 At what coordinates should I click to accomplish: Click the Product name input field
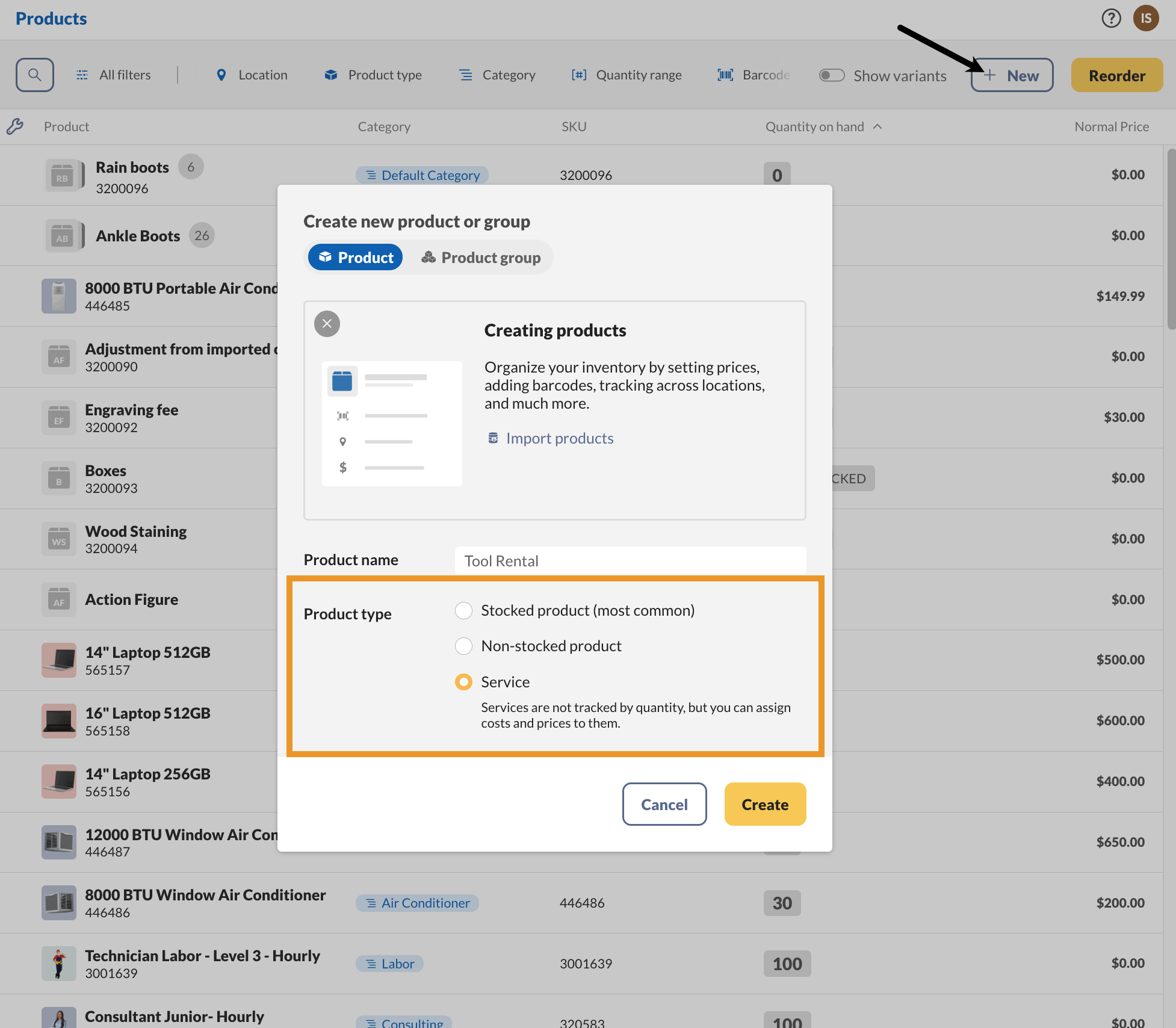(x=630, y=560)
